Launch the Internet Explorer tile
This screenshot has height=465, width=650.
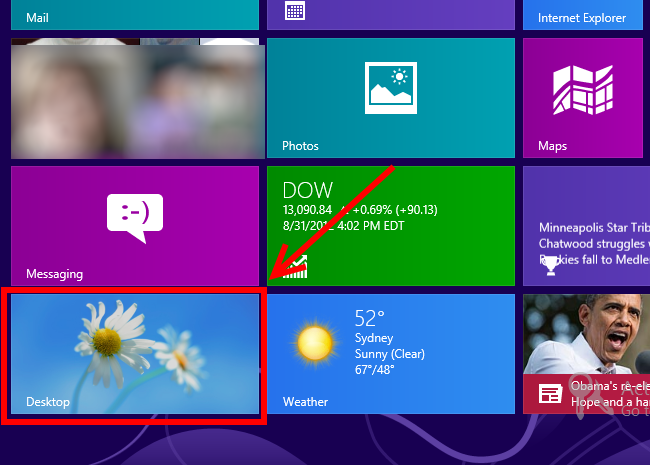(x=583, y=15)
